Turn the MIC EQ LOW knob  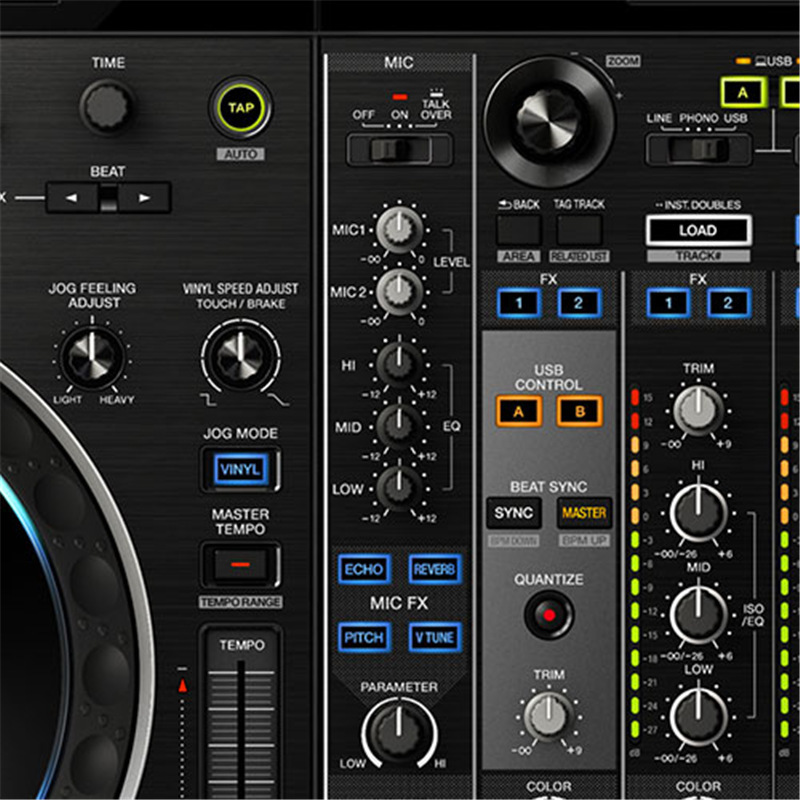(399, 488)
